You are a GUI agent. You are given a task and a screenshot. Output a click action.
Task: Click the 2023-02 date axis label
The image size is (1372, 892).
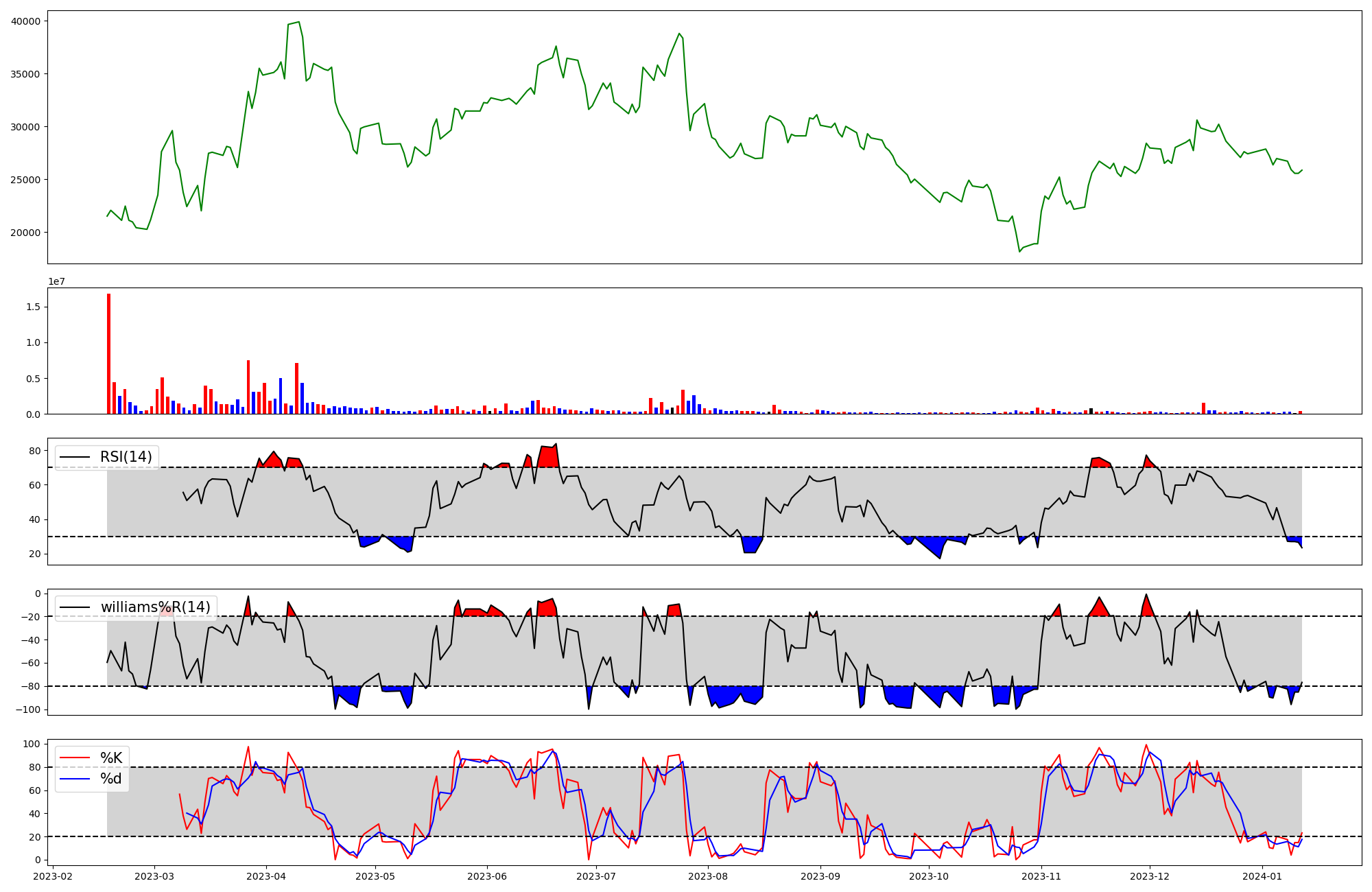tap(53, 876)
